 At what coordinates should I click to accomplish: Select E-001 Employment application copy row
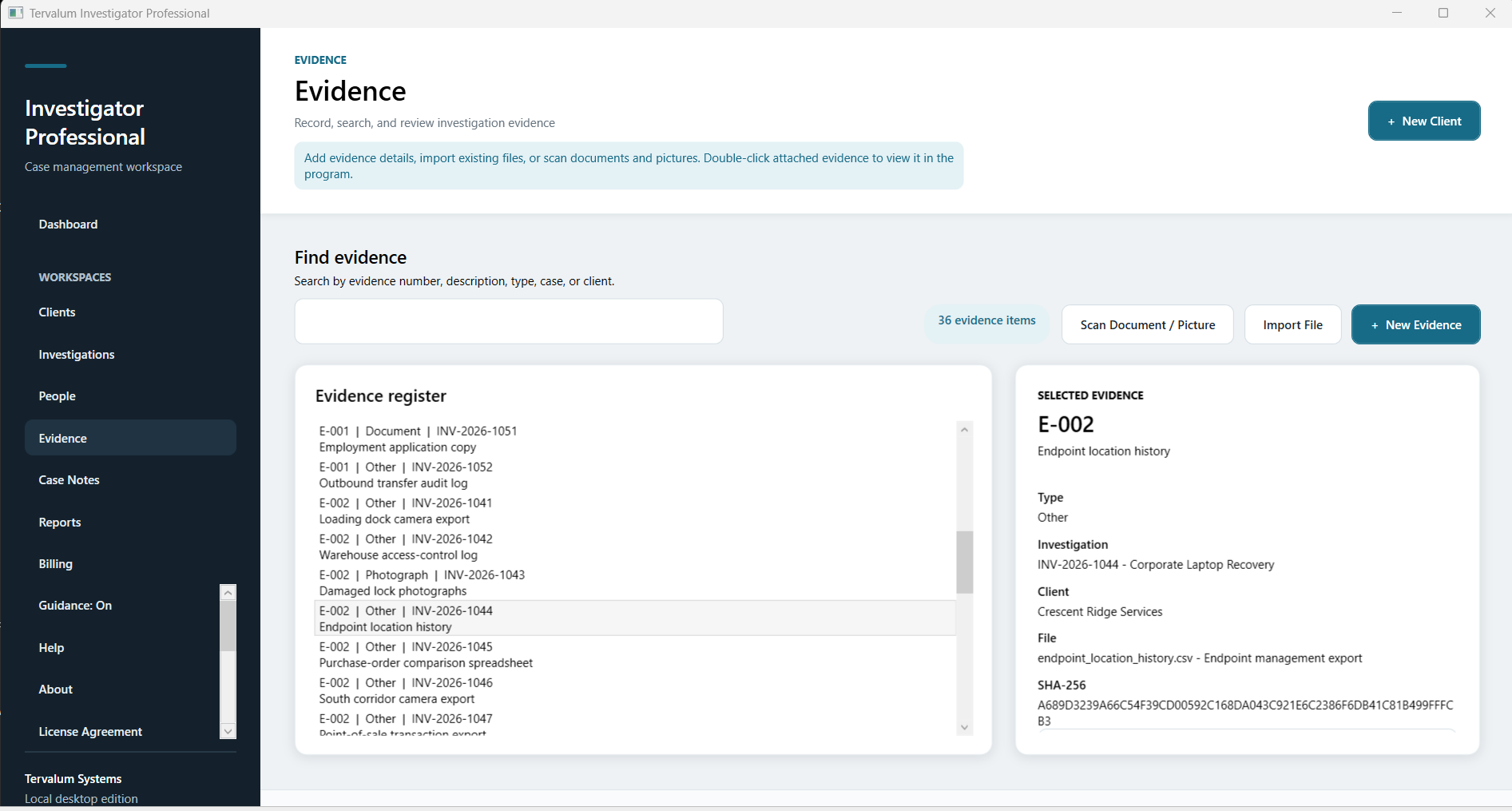pos(636,439)
